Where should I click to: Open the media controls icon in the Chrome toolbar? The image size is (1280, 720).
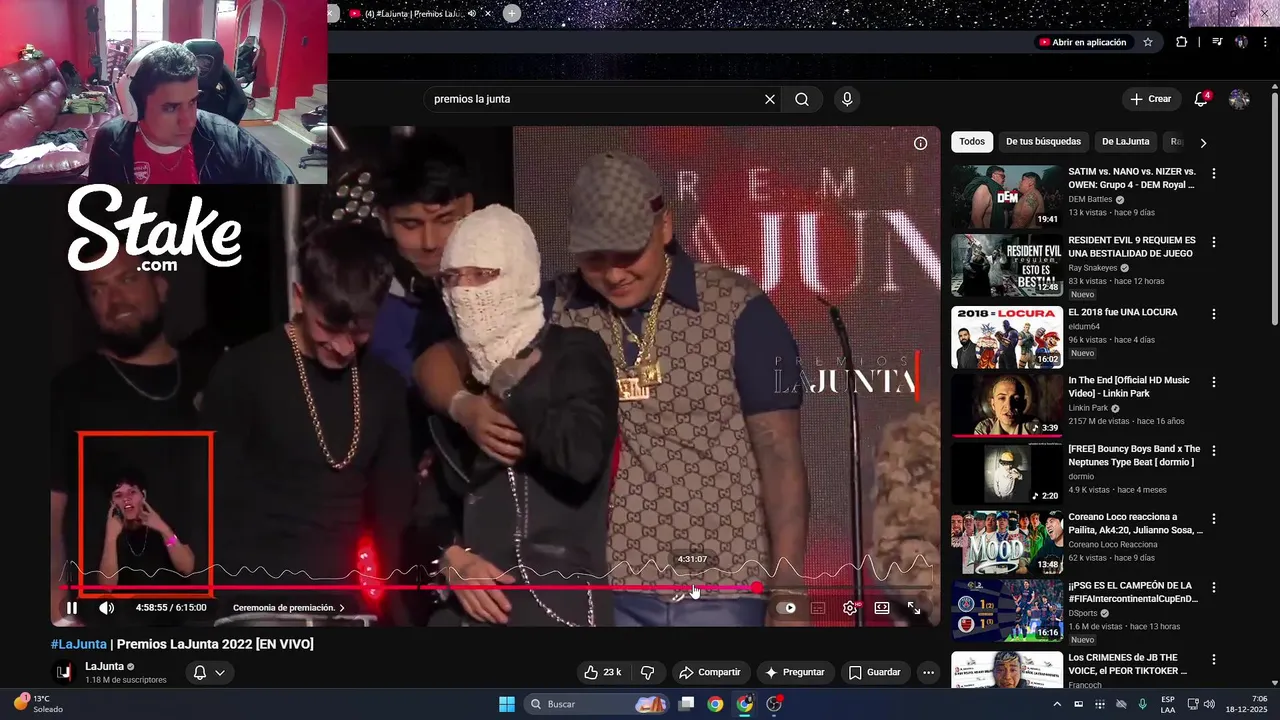pyautogui.click(x=1217, y=42)
